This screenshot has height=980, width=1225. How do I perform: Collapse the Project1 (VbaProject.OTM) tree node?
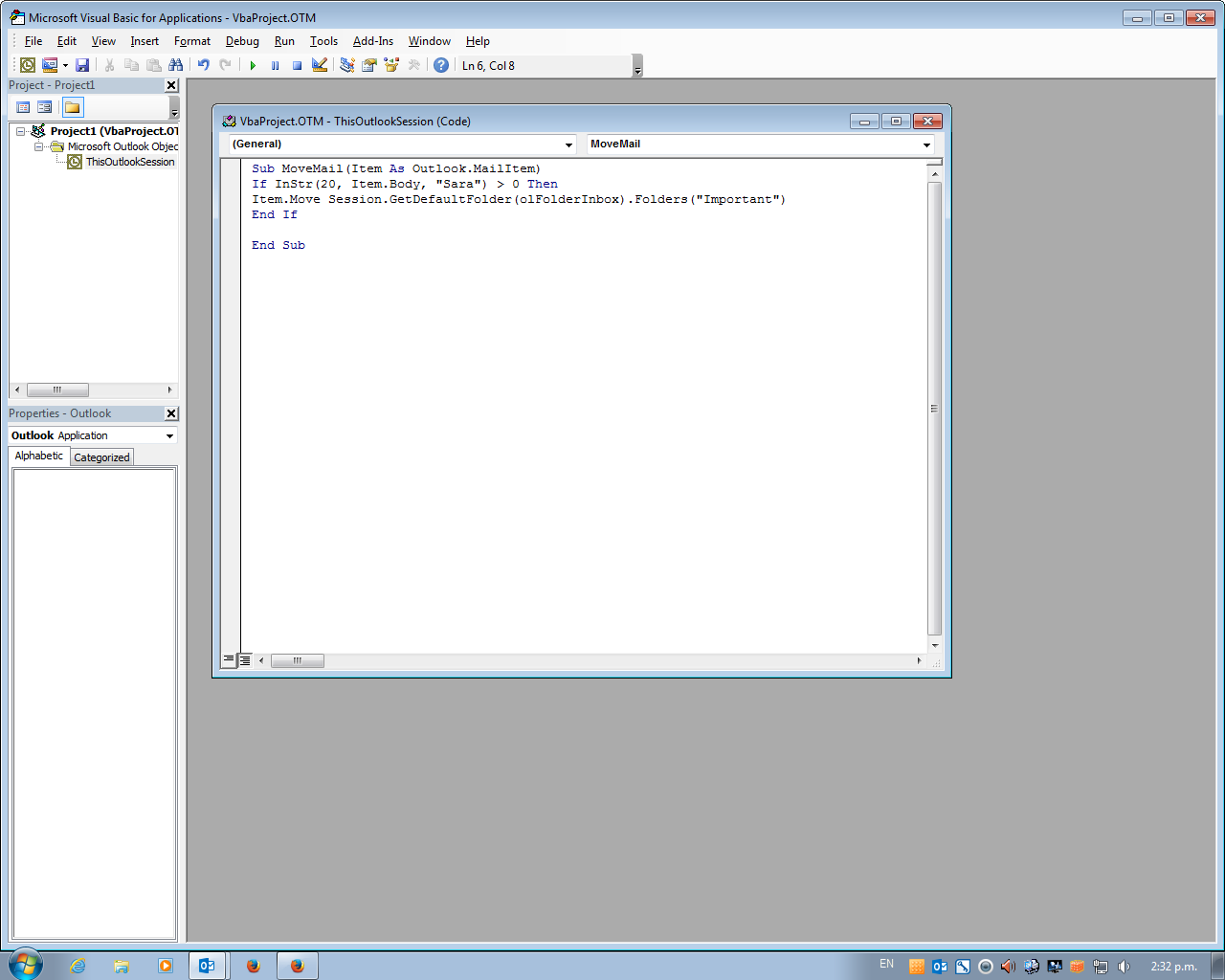[20, 131]
